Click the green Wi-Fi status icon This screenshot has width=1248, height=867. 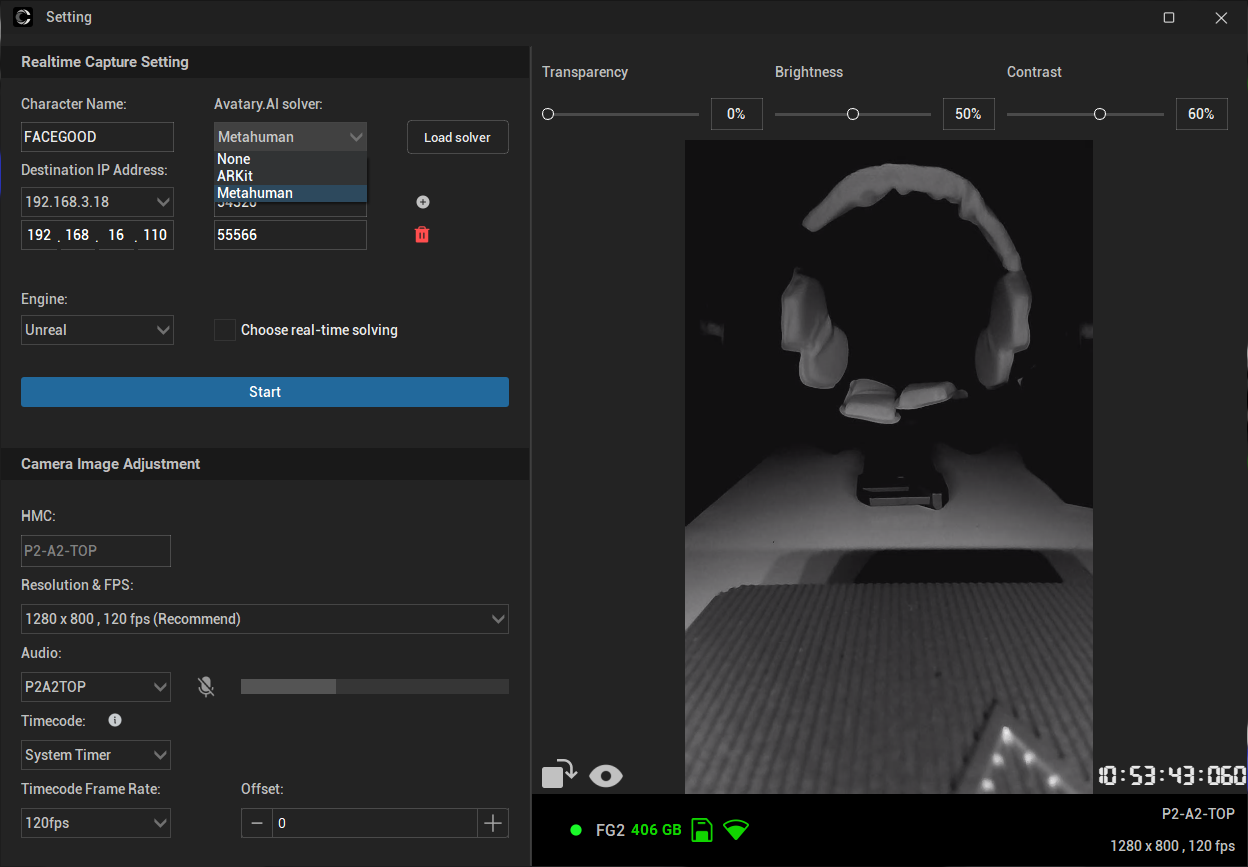point(736,830)
